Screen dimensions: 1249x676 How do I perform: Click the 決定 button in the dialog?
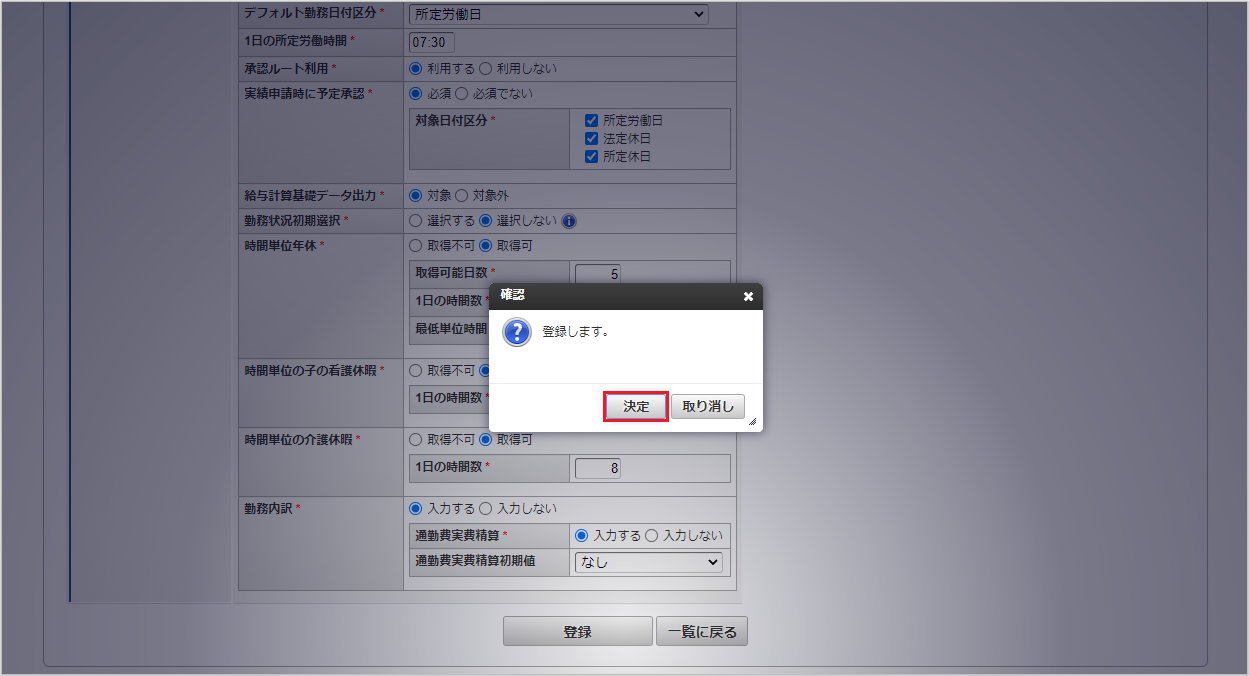click(x=636, y=406)
